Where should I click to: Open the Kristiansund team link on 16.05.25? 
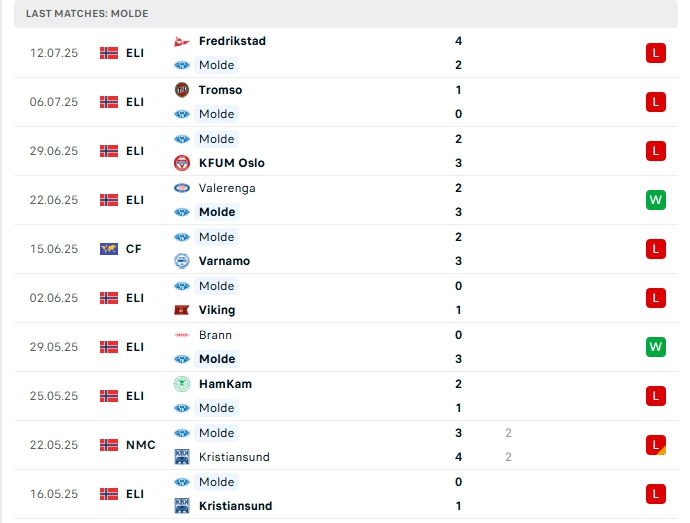(x=235, y=506)
